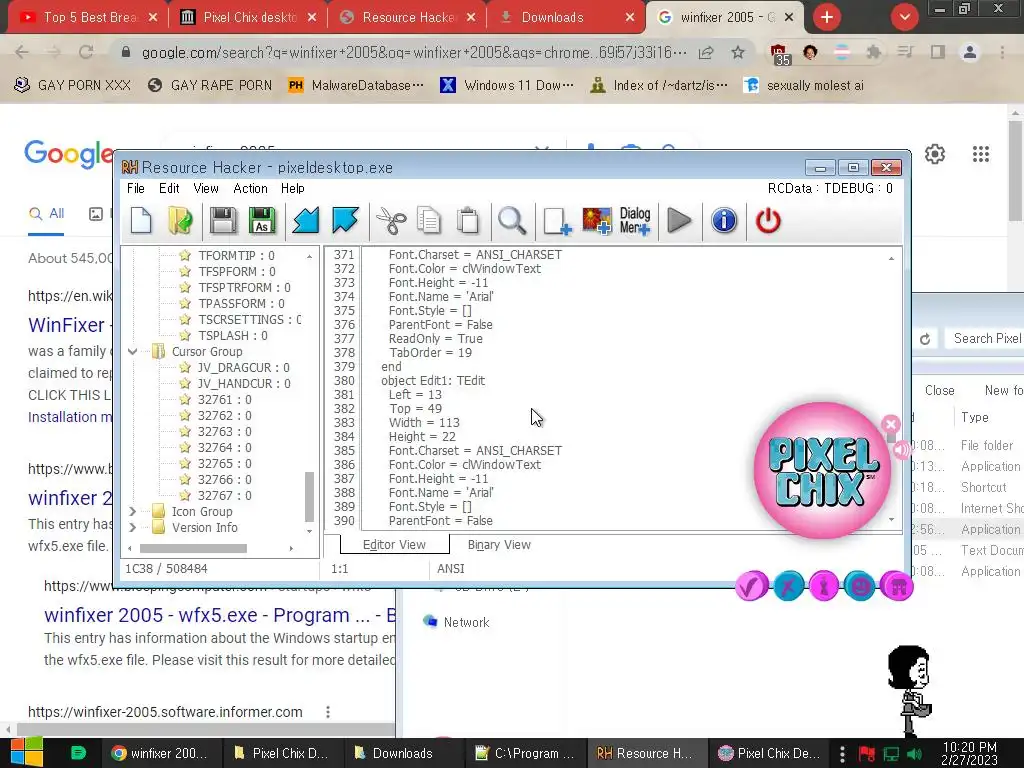Paste with the clipboard icon
This screenshot has height=768, width=1024.
(x=468, y=221)
